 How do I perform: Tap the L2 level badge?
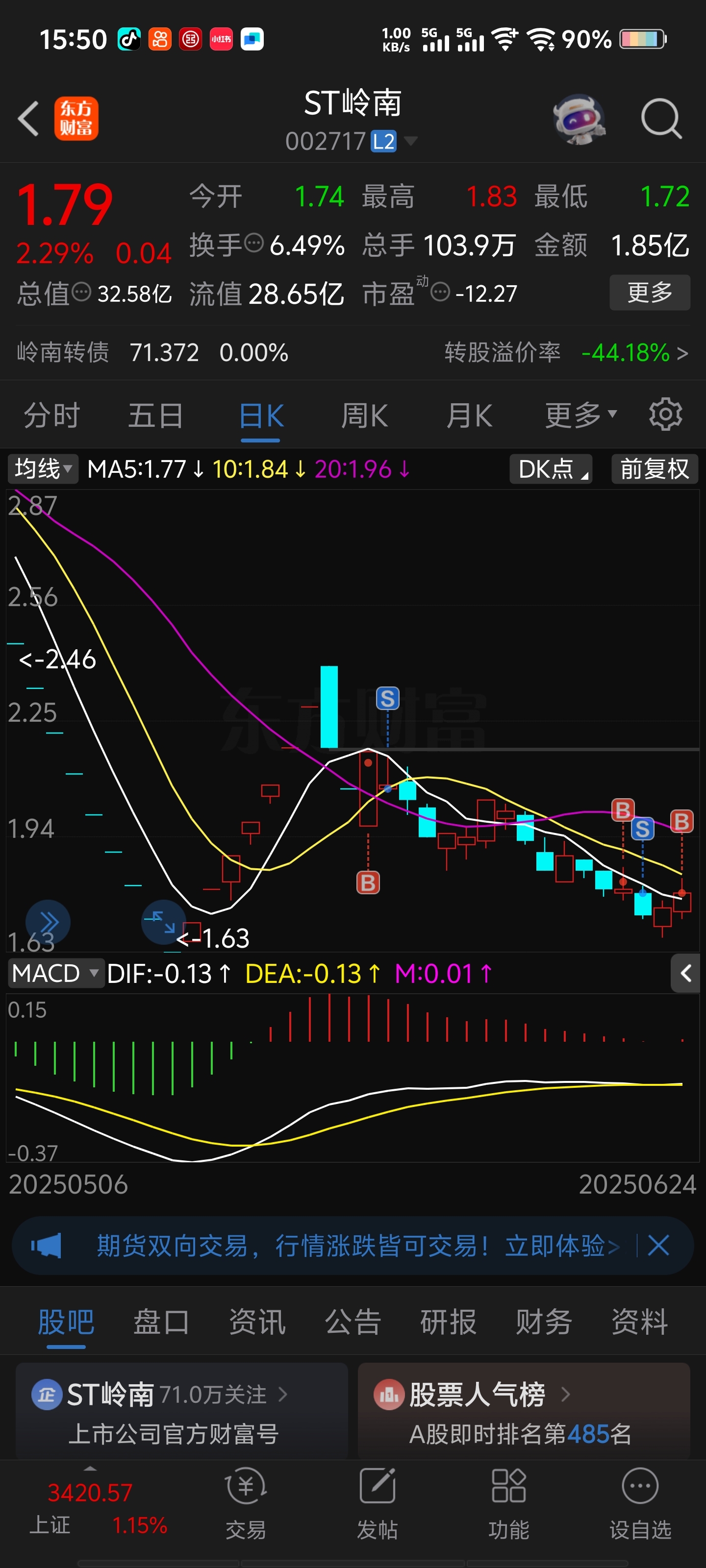[384, 141]
